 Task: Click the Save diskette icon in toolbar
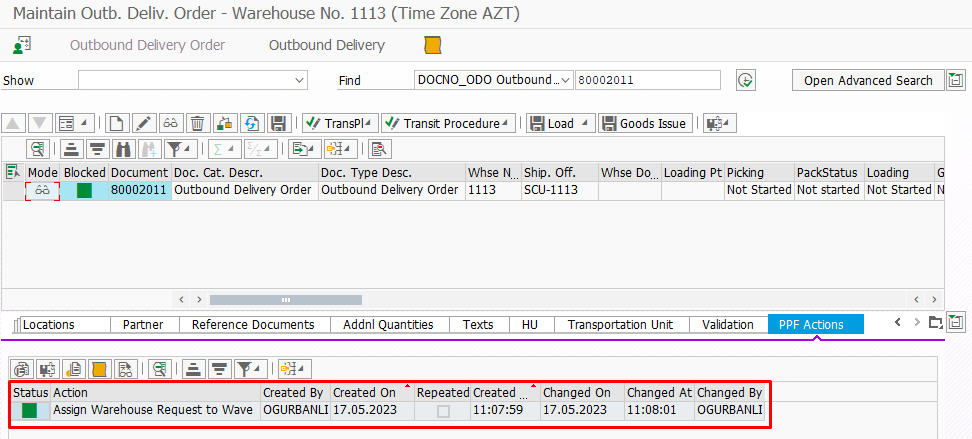279,123
